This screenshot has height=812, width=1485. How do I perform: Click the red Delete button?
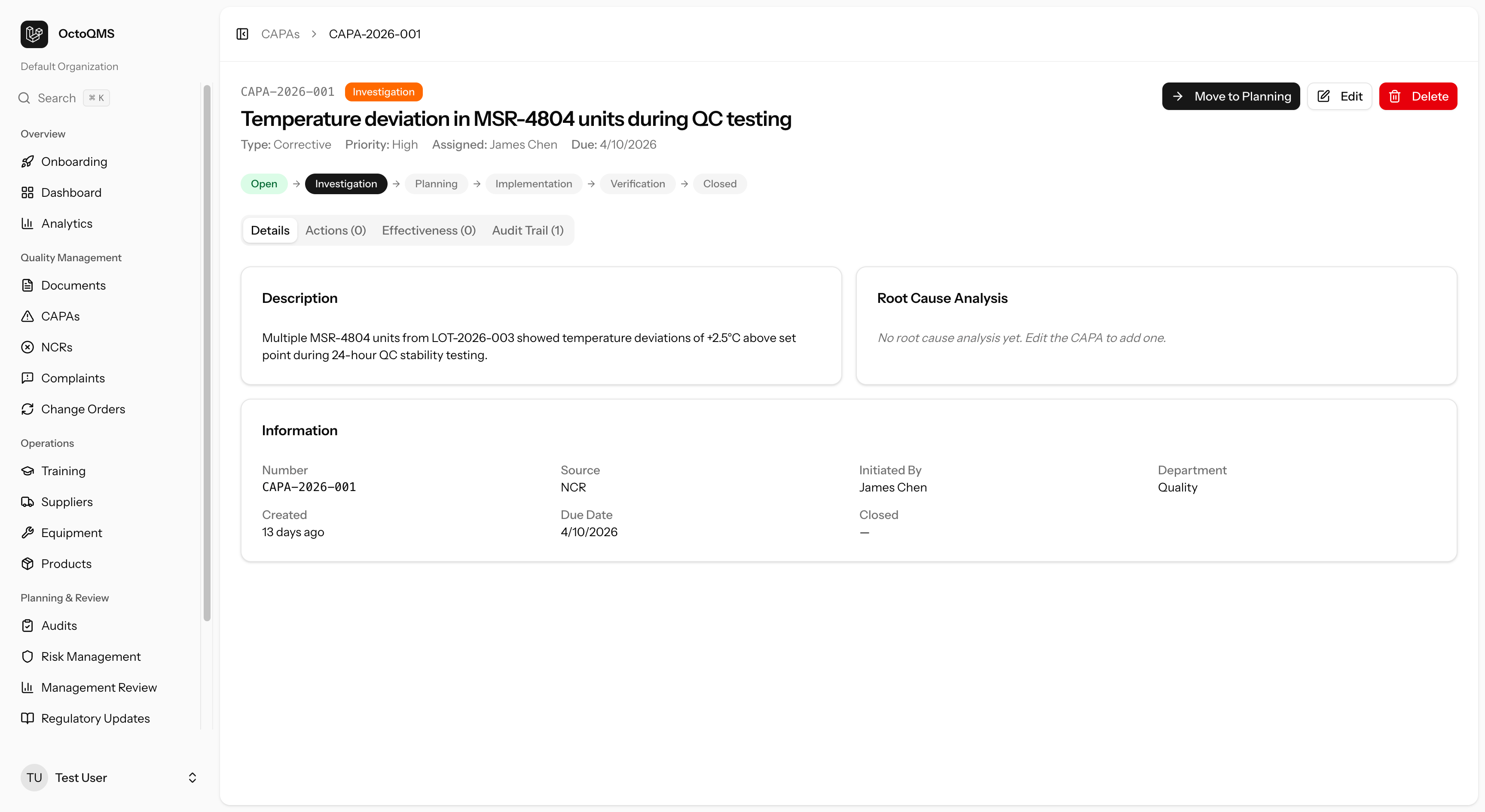(1418, 96)
